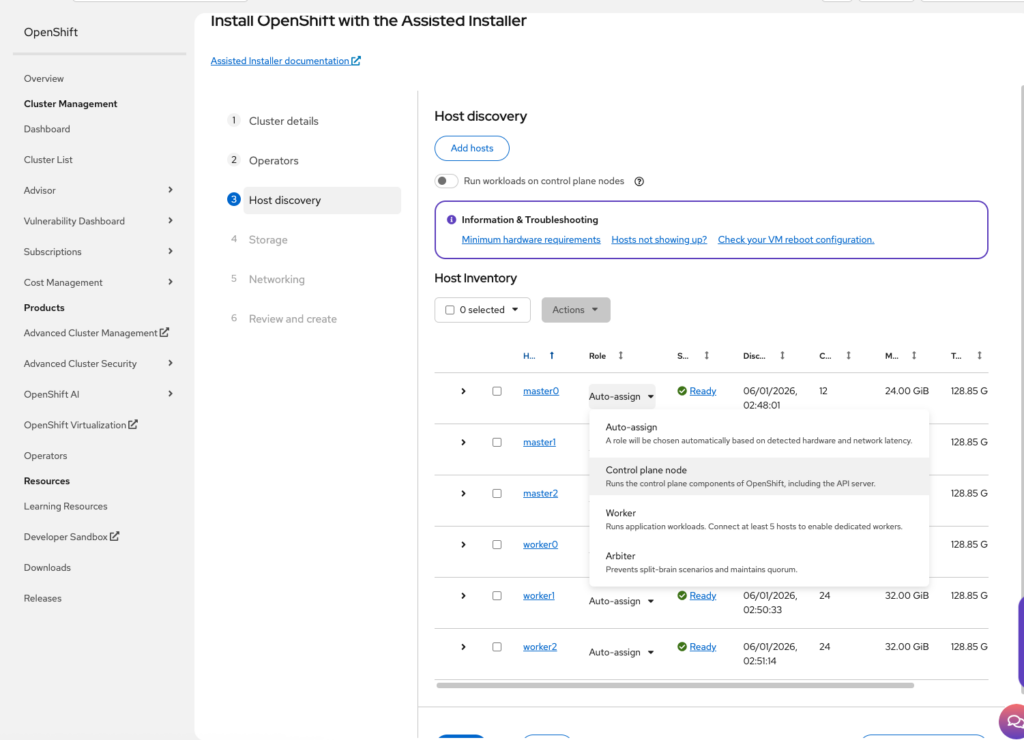Go to Cluster details wizard step
Viewport: 1024px width, 740px height.
(283, 121)
